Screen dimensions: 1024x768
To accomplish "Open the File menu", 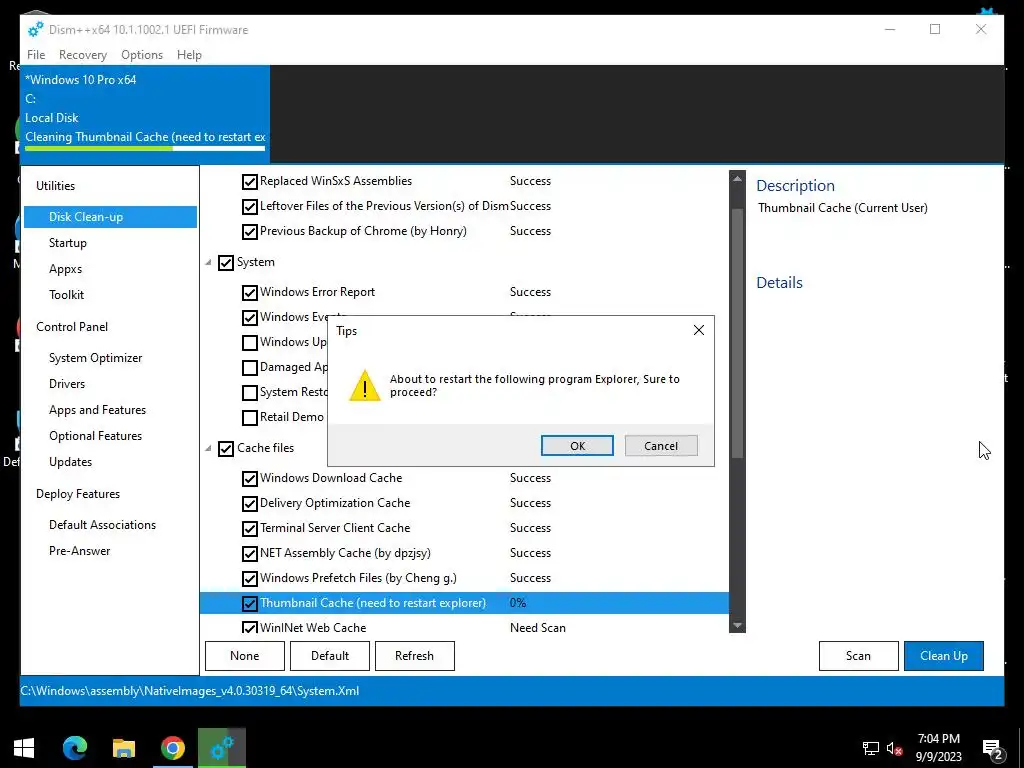I will tap(36, 55).
